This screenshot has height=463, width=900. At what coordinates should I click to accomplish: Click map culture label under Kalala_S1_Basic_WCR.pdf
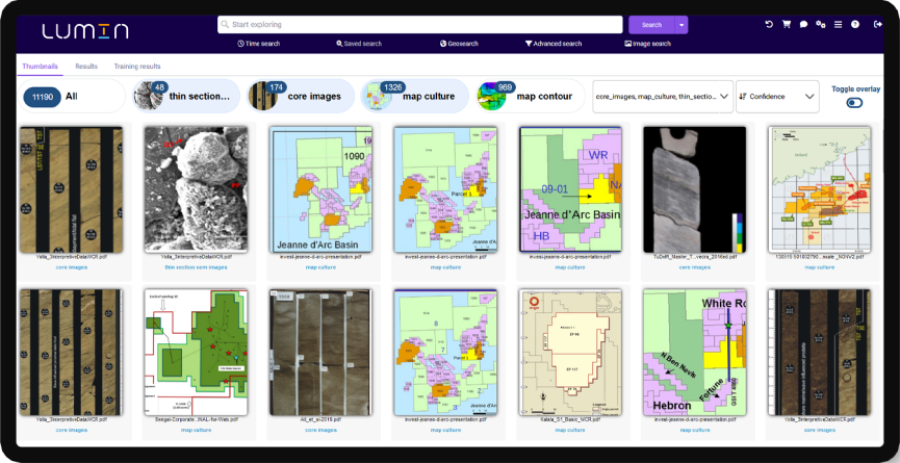571,430
